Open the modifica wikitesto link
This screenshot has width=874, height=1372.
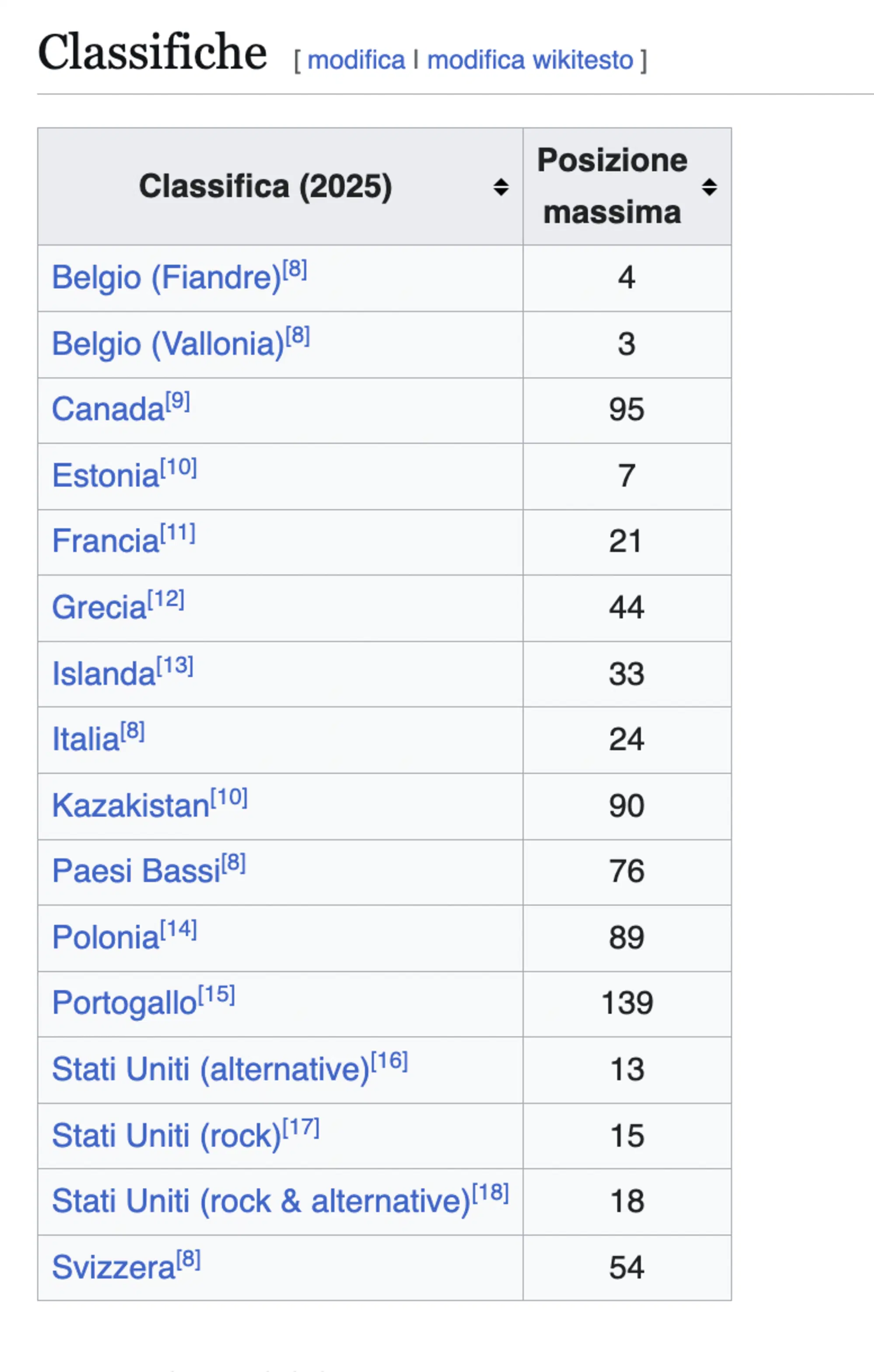click(530, 60)
